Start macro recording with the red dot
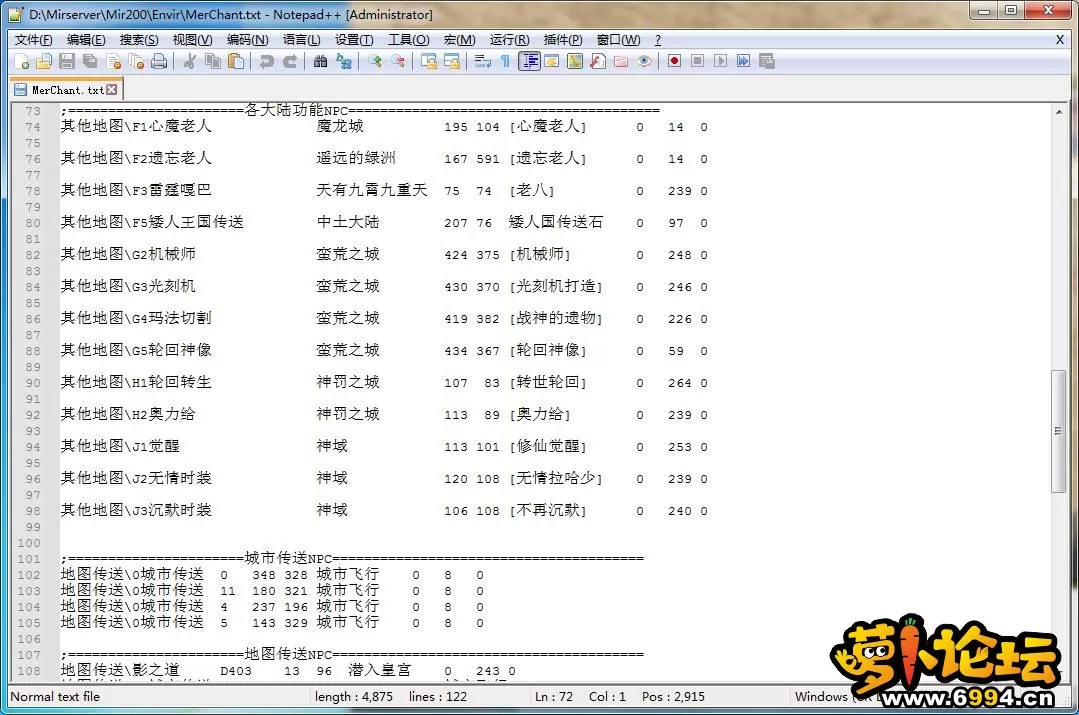This screenshot has height=715, width=1079. (x=674, y=61)
